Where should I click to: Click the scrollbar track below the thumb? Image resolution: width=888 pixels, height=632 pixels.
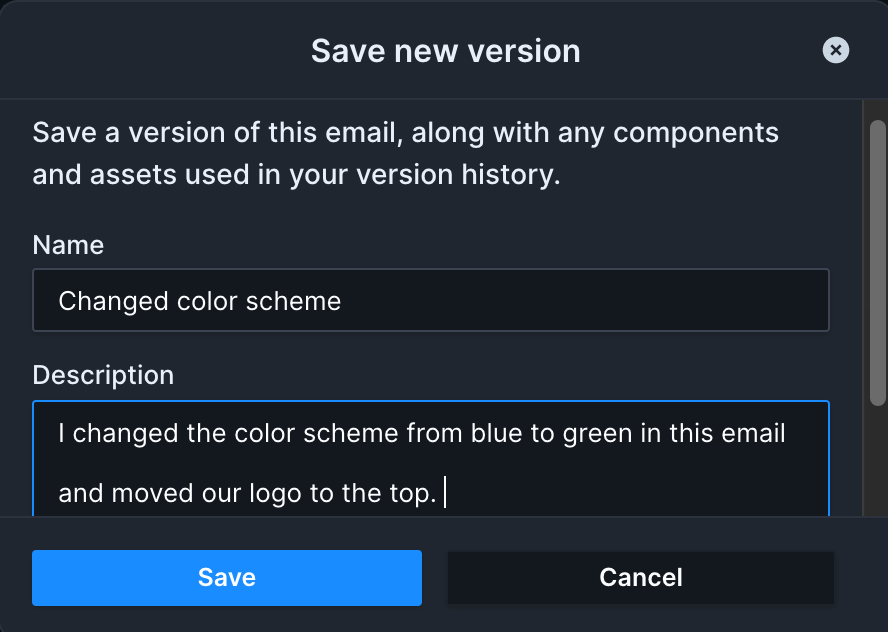click(878, 462)
